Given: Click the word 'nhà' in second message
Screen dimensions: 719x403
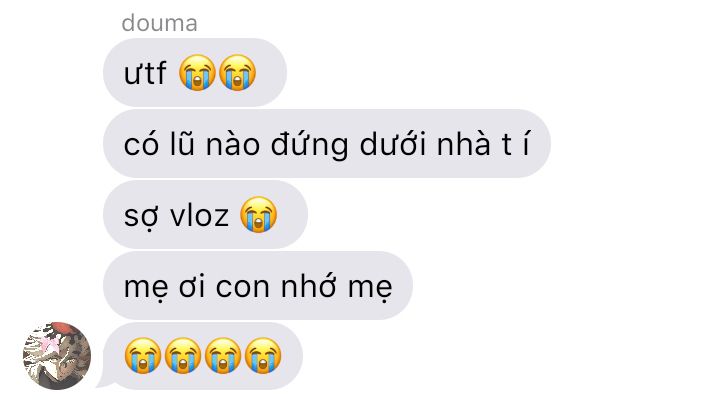Looking at the screenshot, I should click(464, 144).
